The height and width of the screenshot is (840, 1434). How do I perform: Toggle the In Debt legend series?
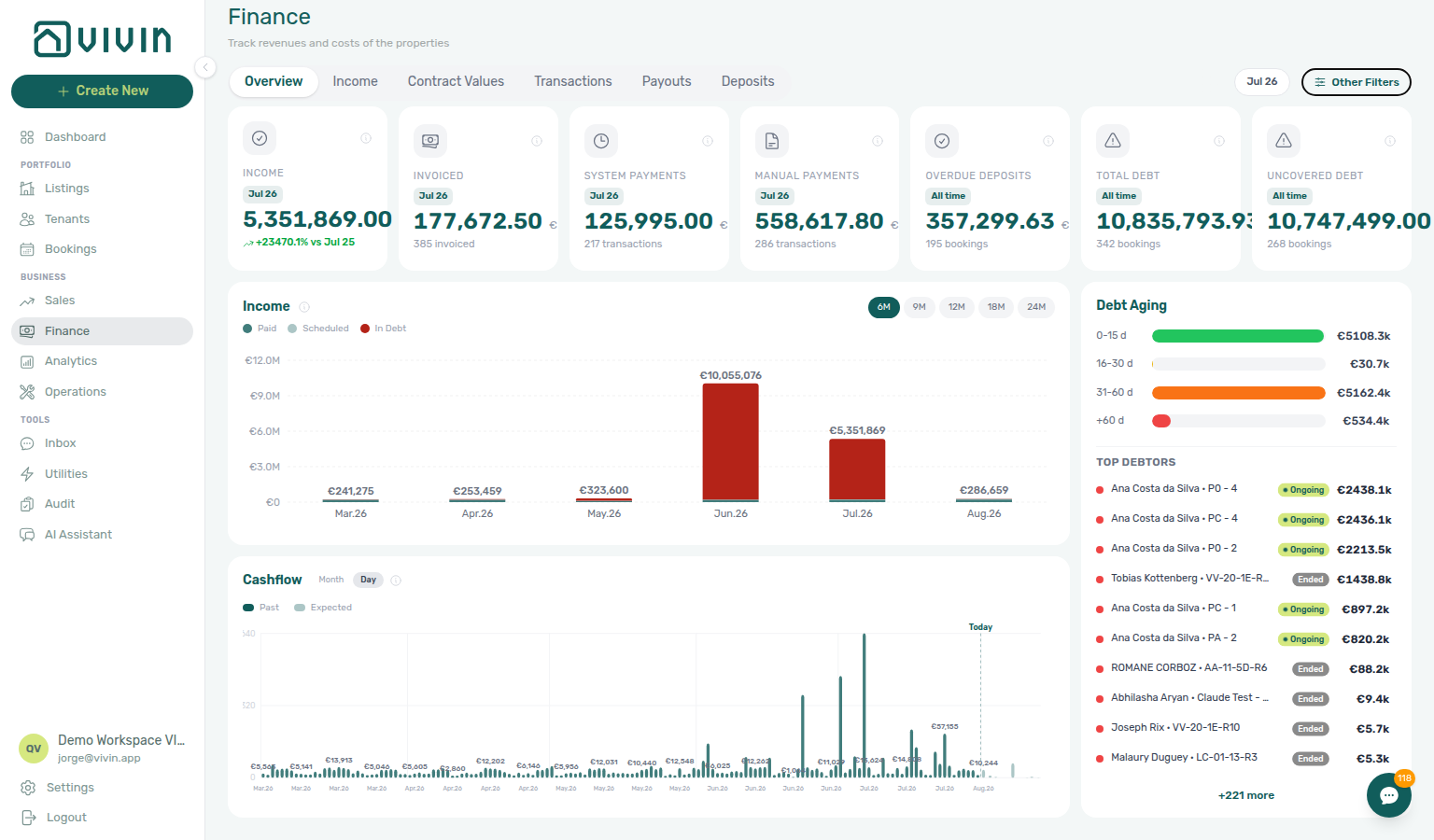pos(384,329)
